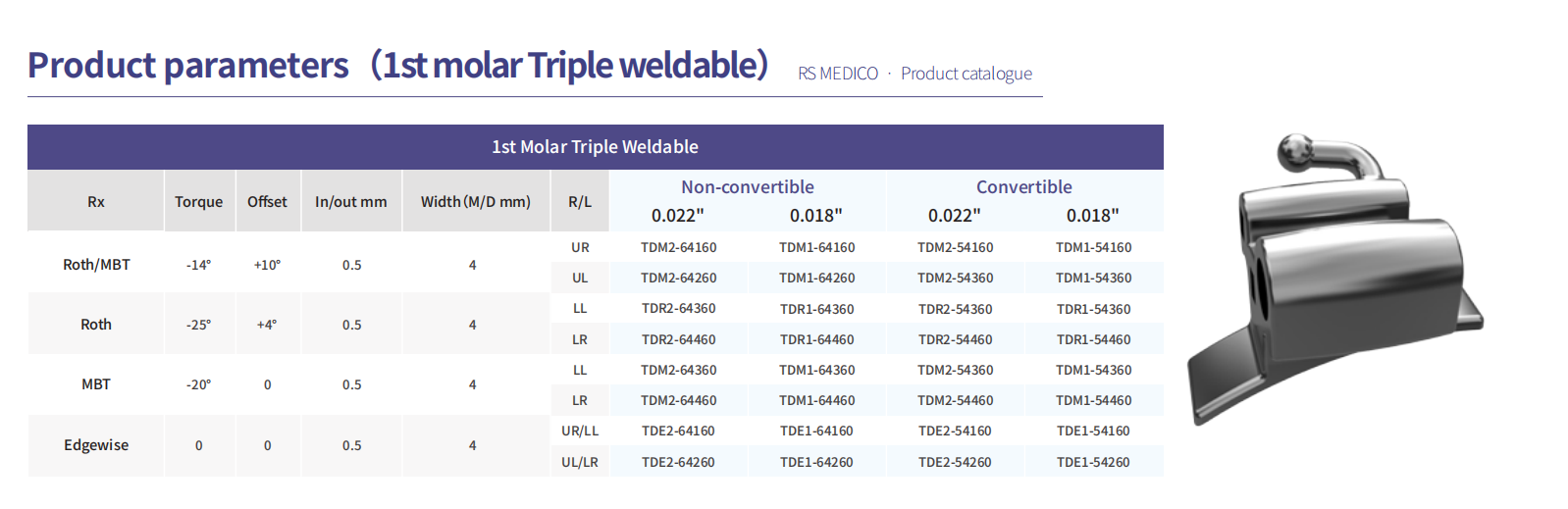Click the -25° torque value
This screenshot has width=1568, height=509.
tap(199, 325)
